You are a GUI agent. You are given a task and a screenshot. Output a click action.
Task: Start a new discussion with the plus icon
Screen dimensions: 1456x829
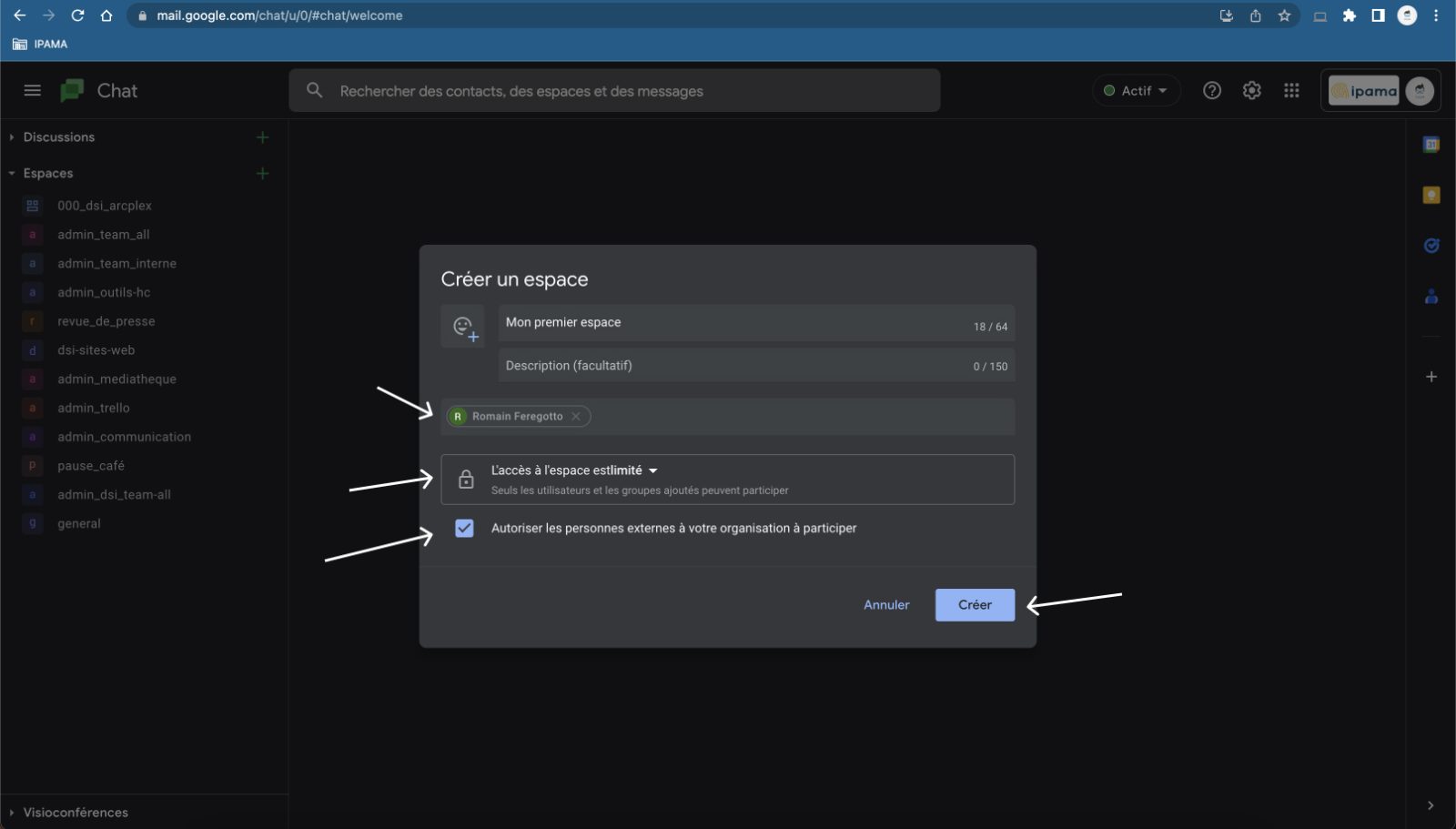pyautogui.click(x=262, y=137)
